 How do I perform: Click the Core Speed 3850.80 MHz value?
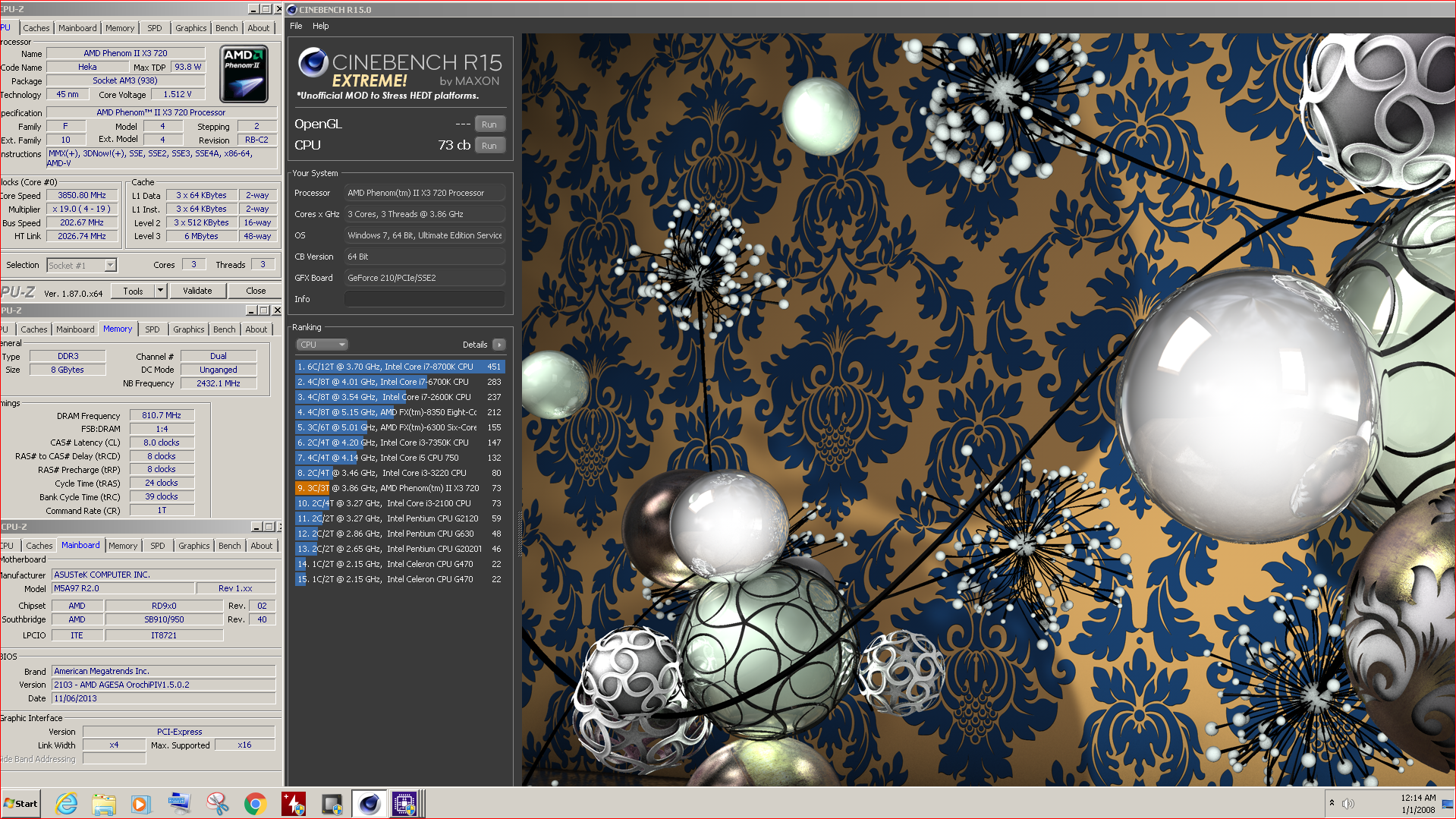82,195
